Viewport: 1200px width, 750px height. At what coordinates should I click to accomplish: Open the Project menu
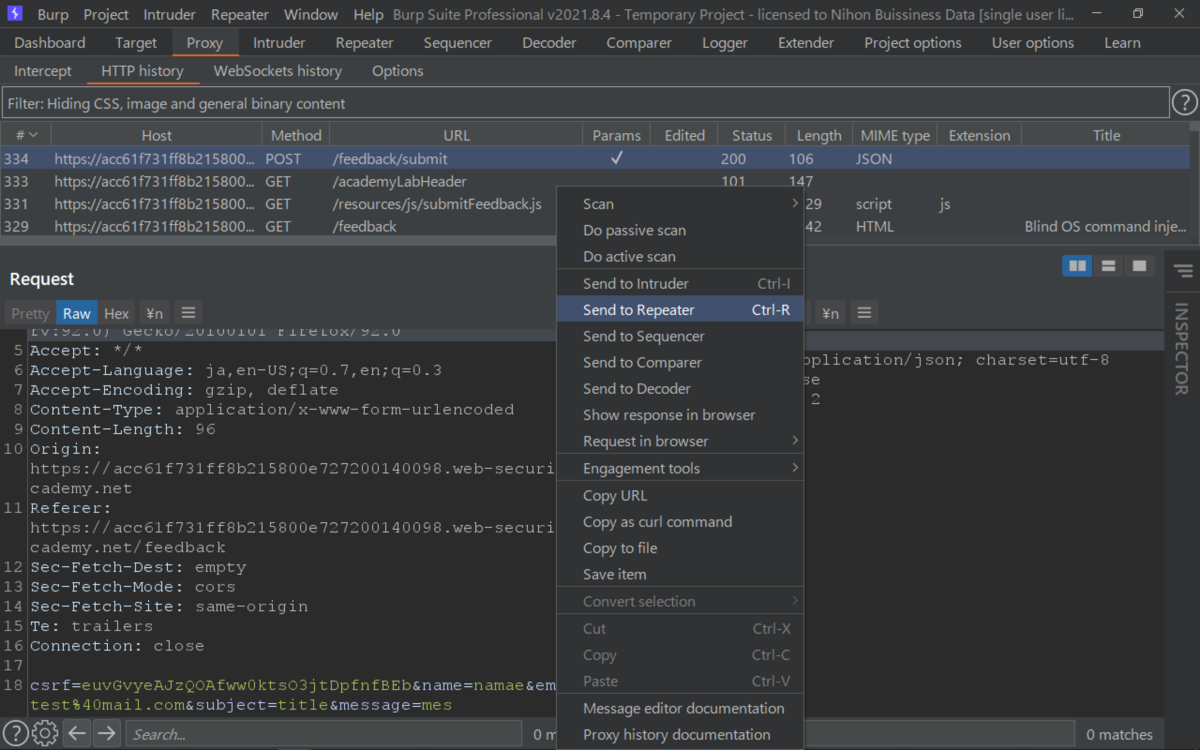(106, 15)
